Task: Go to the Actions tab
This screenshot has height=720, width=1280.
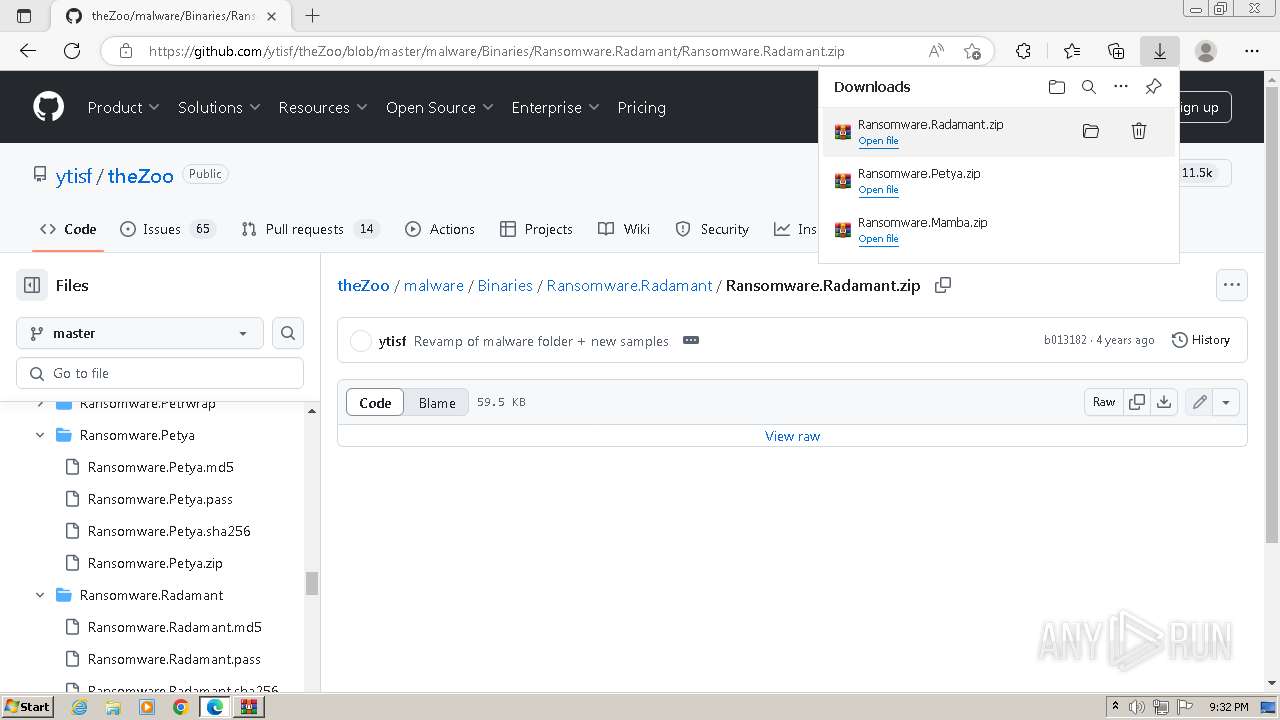Action: coord(440,229)
